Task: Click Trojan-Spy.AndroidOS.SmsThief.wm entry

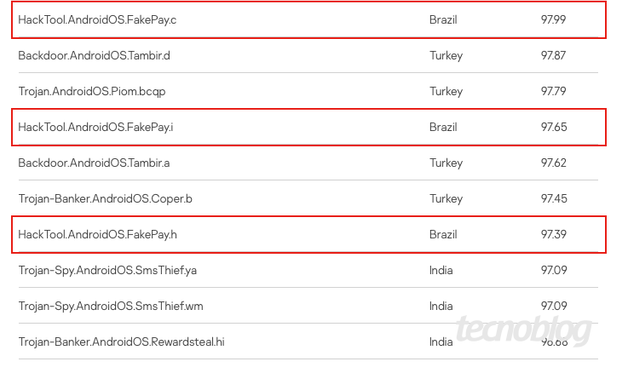Action: click(x=111, y=306)
